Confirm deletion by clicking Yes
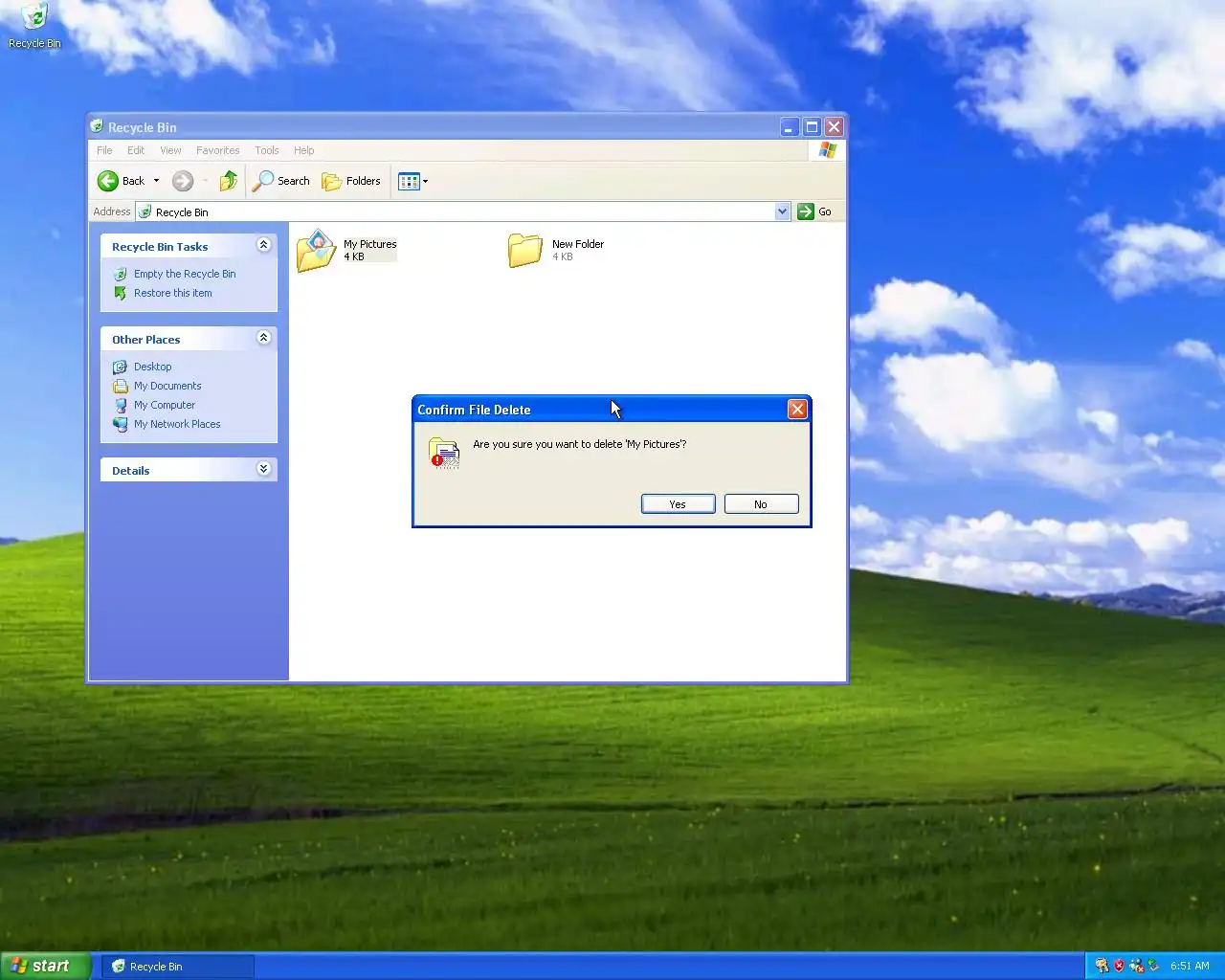The image size is (1225, 980). point(678,504)
